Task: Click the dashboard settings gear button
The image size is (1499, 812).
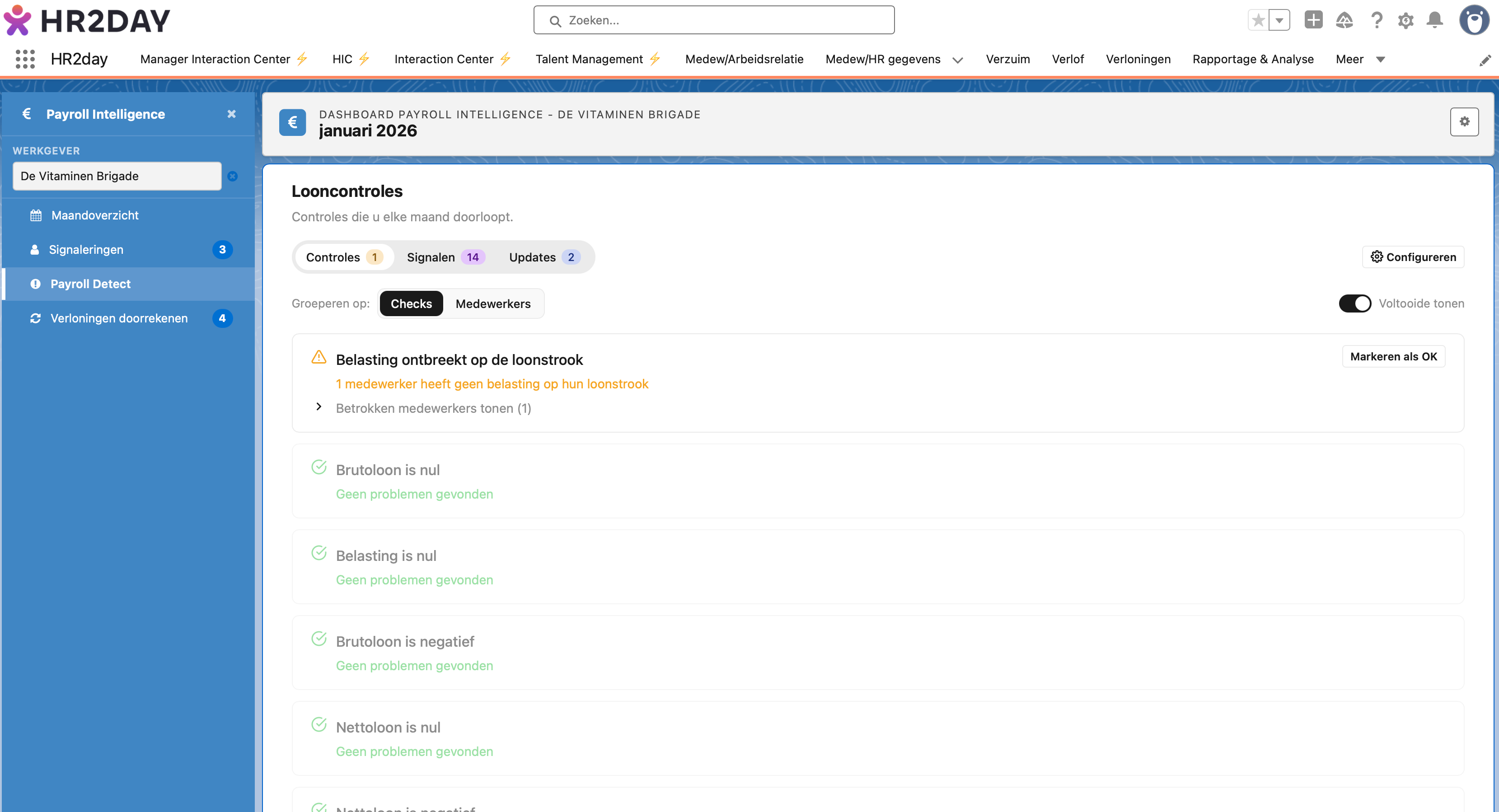Action: 1464,121
